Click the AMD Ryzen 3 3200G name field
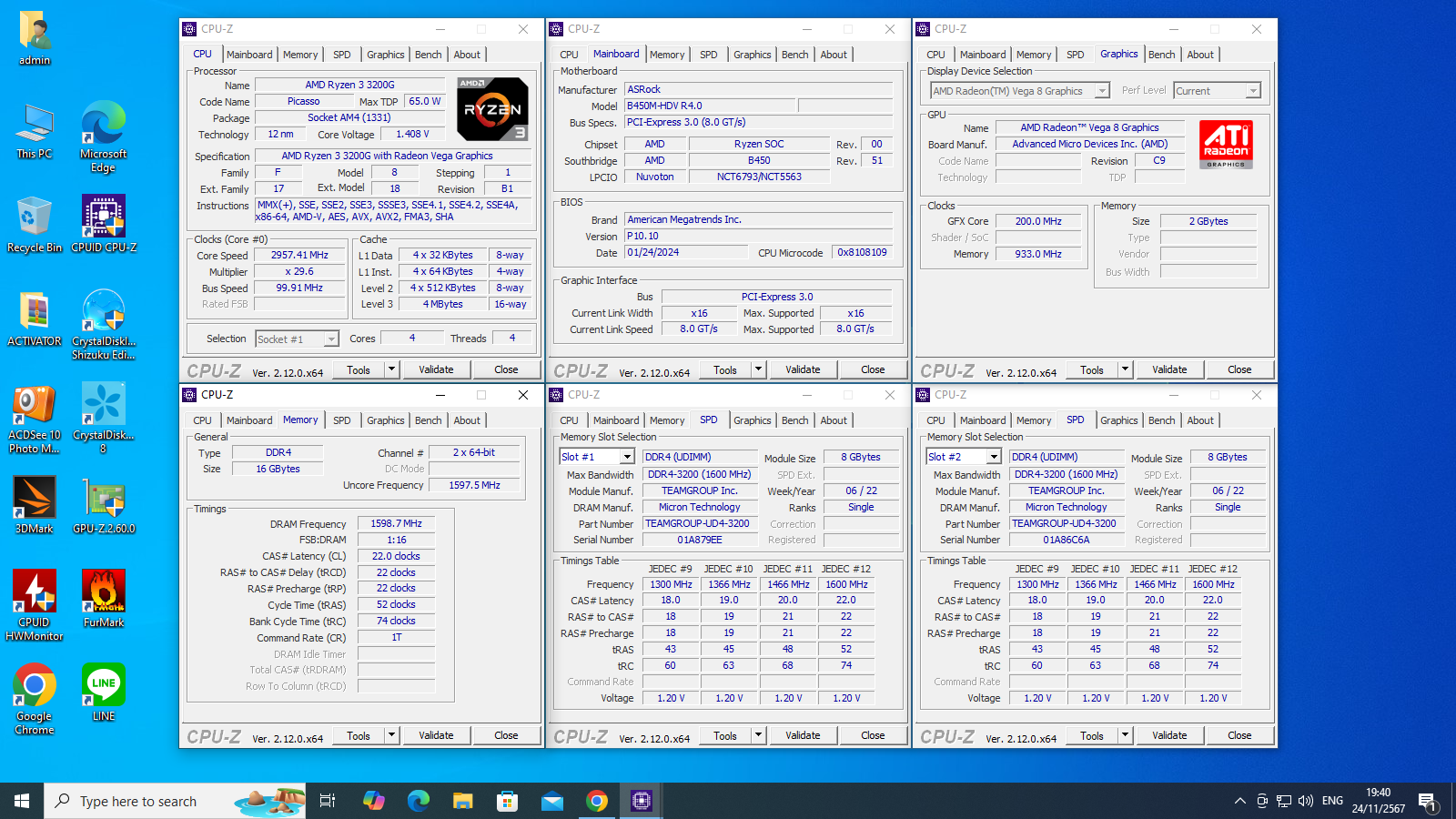Viewport: 1456px width, 819px height. 349,85
